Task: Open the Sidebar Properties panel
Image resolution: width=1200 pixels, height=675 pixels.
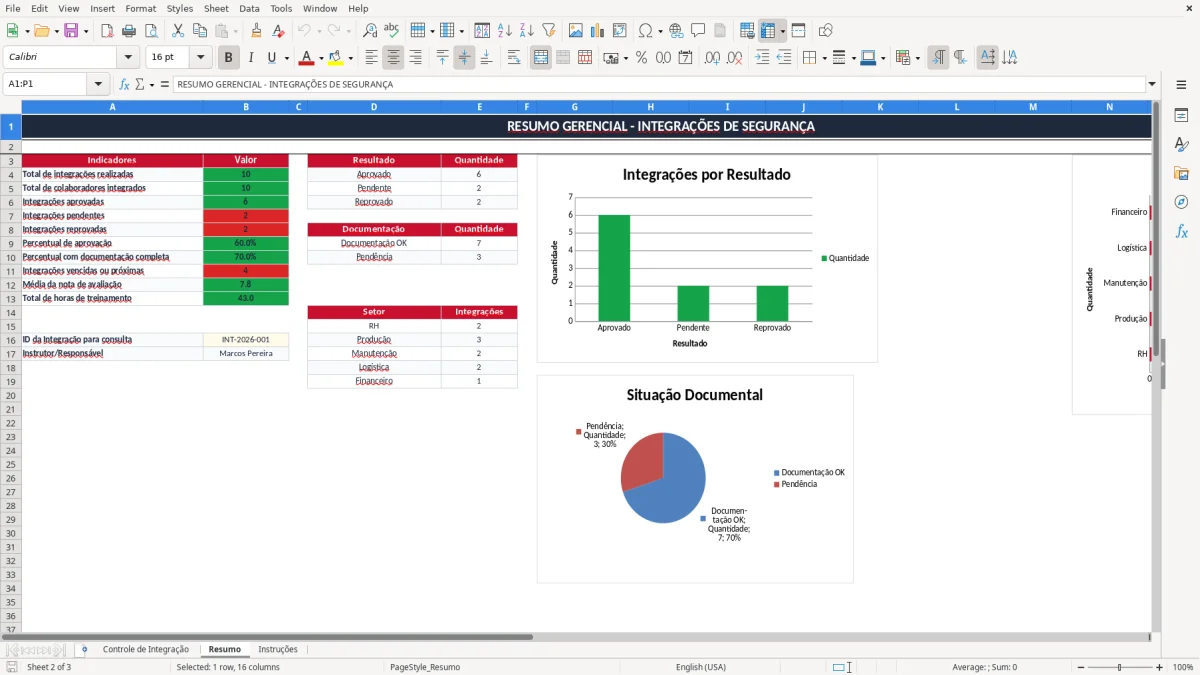Action: click(x=1181, y=116)
